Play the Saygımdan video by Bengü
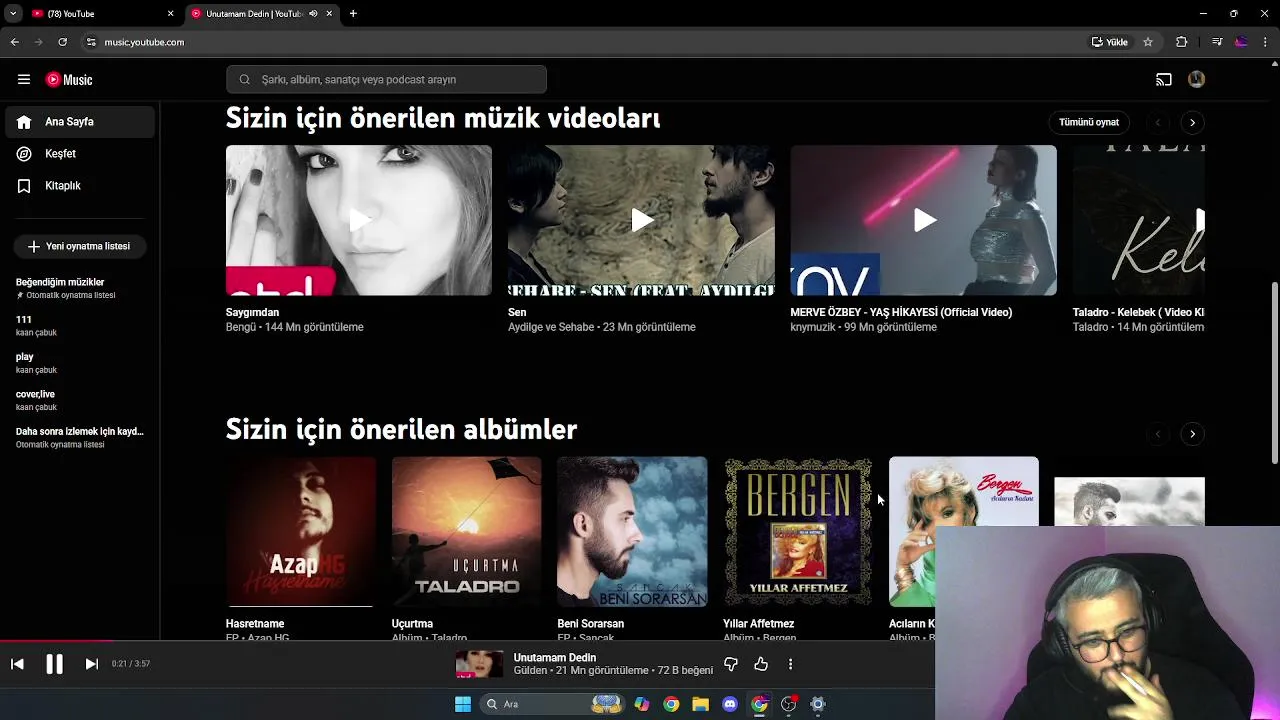 tap(359, 220)
